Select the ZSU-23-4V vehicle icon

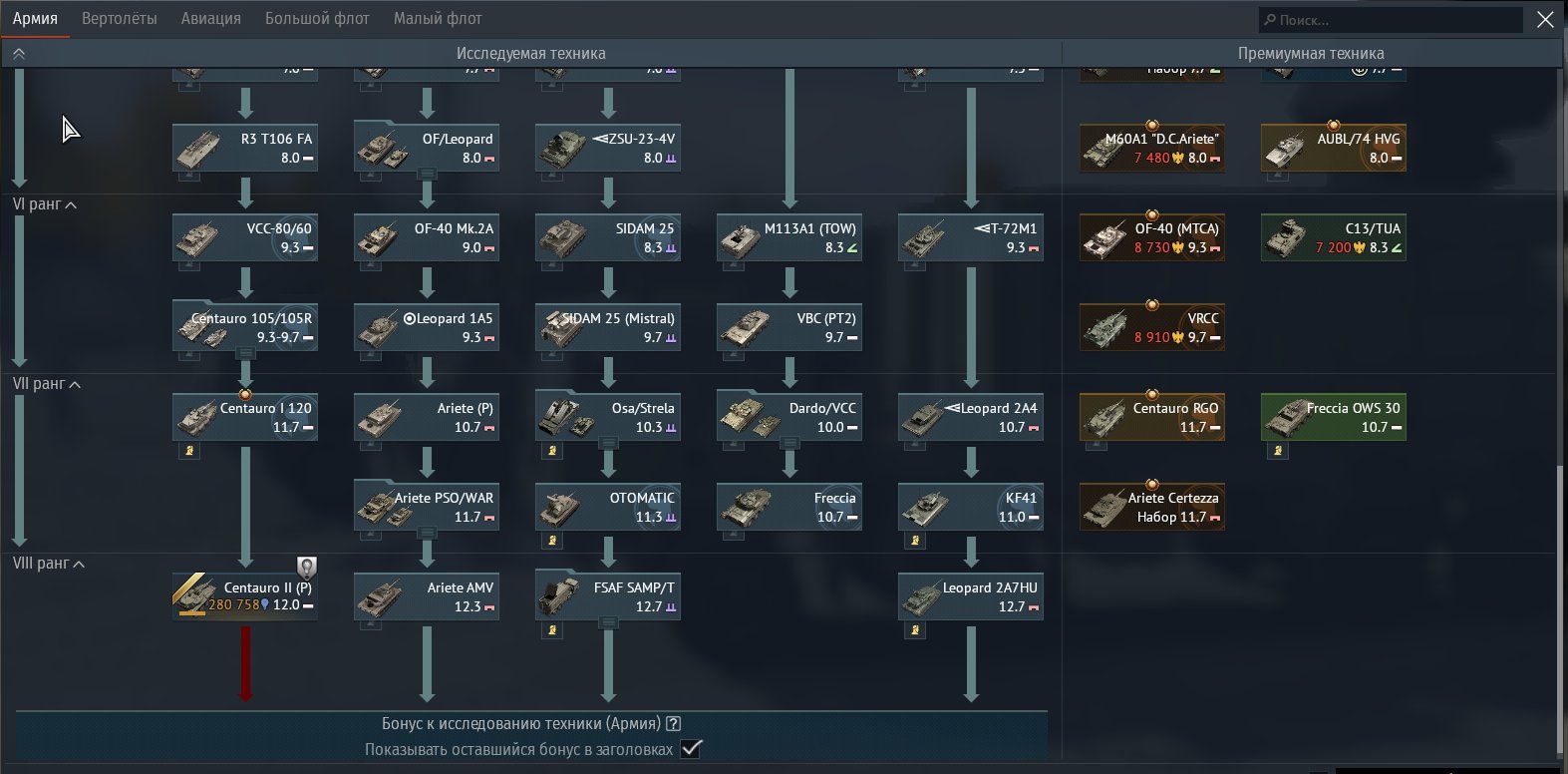(x=561, y=149)
